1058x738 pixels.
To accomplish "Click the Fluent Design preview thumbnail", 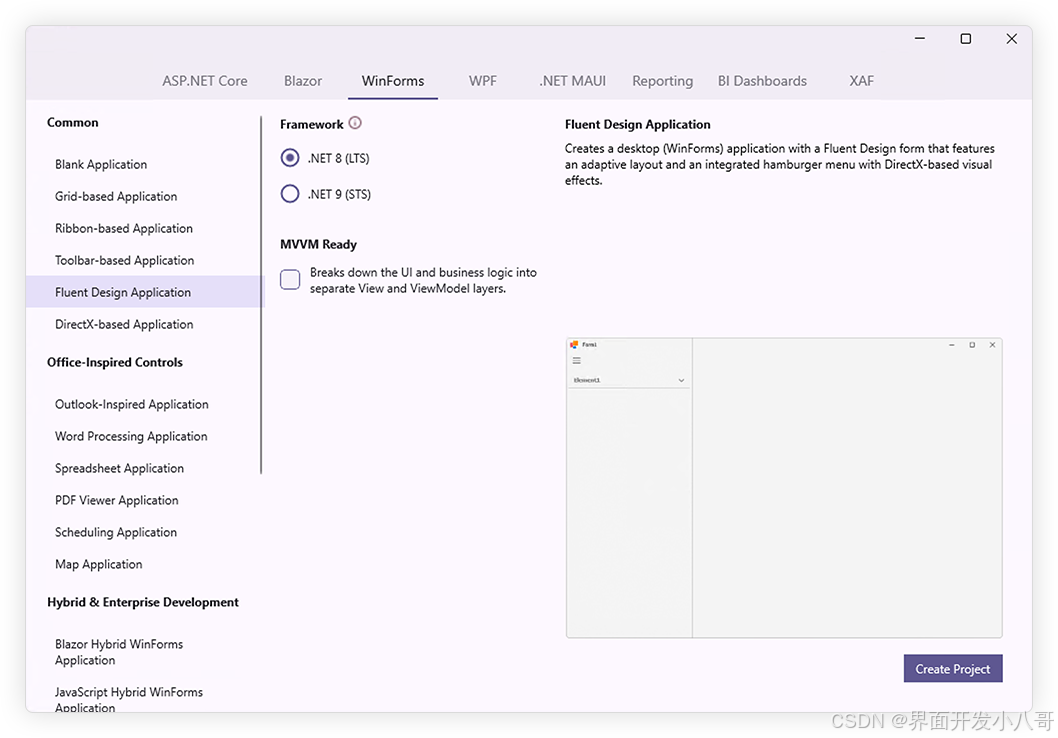I will coord(784,488).
